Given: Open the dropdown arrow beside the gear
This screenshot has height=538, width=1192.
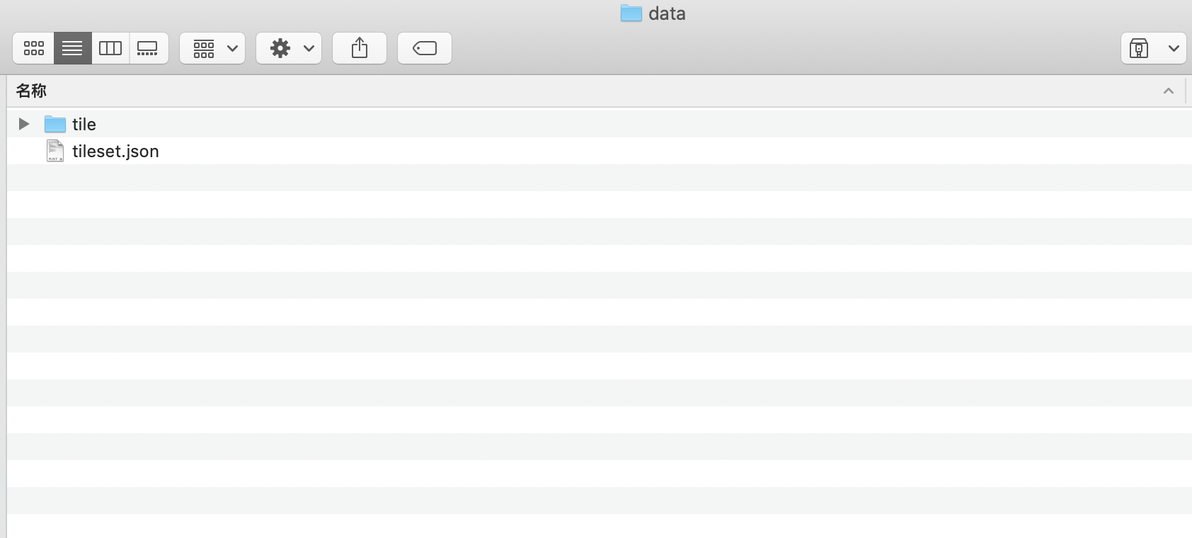Looking at the screenshot, I should click(x=309, y=49).
